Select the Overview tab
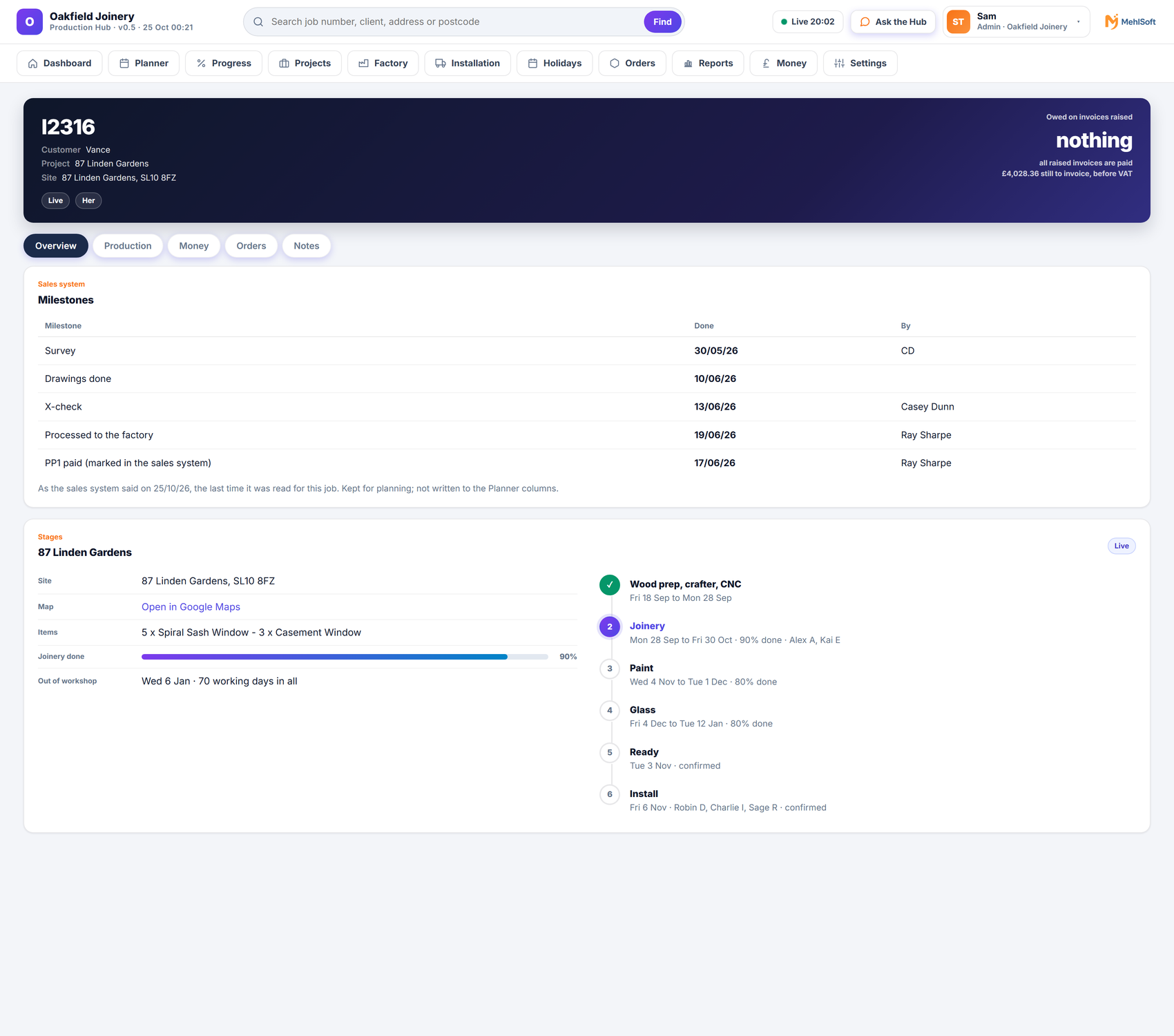The image size is (1174, 1036). click(x=56, y=246)
